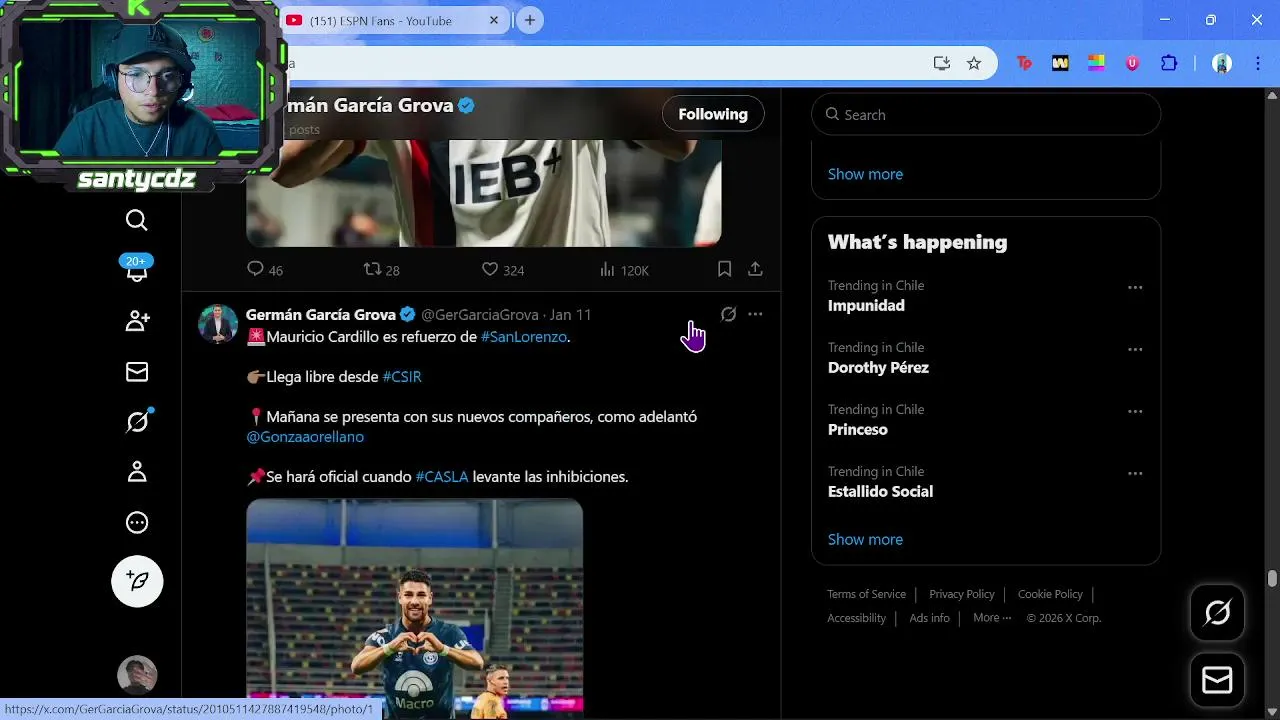Open the rainbow striped browser extension

tap(1096, 63)
